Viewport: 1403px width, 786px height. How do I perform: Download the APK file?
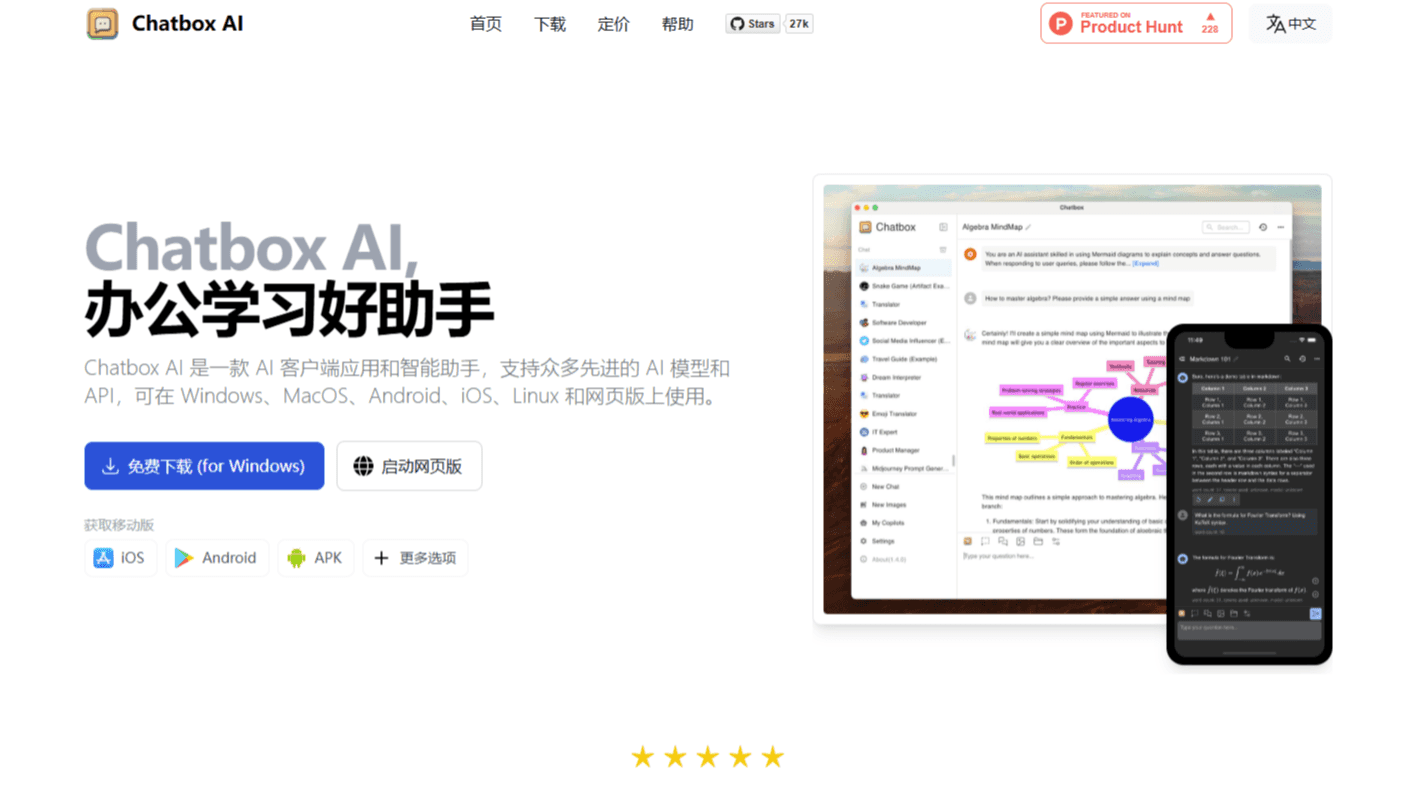click(x=316, y=558)
